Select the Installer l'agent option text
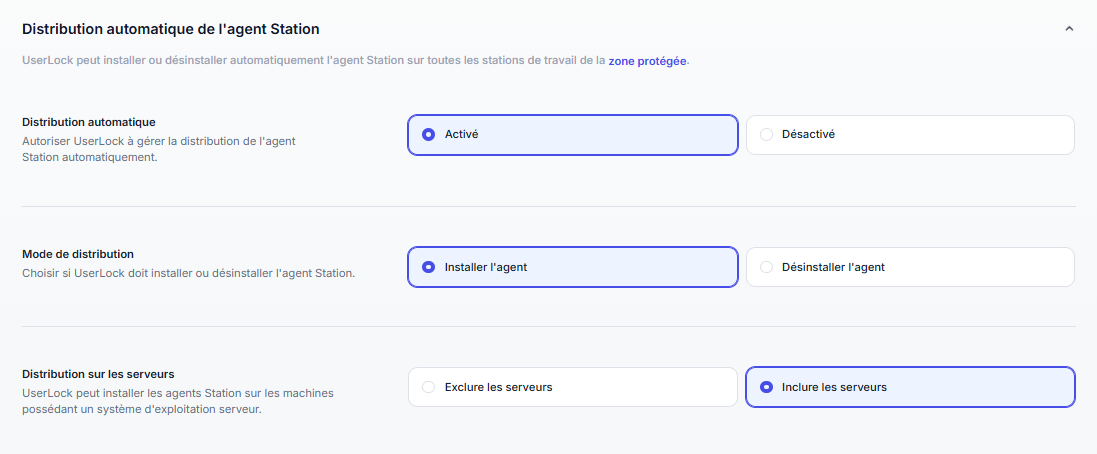The width and height of the screenshot is (1097, 454). (x=486, y=267)
